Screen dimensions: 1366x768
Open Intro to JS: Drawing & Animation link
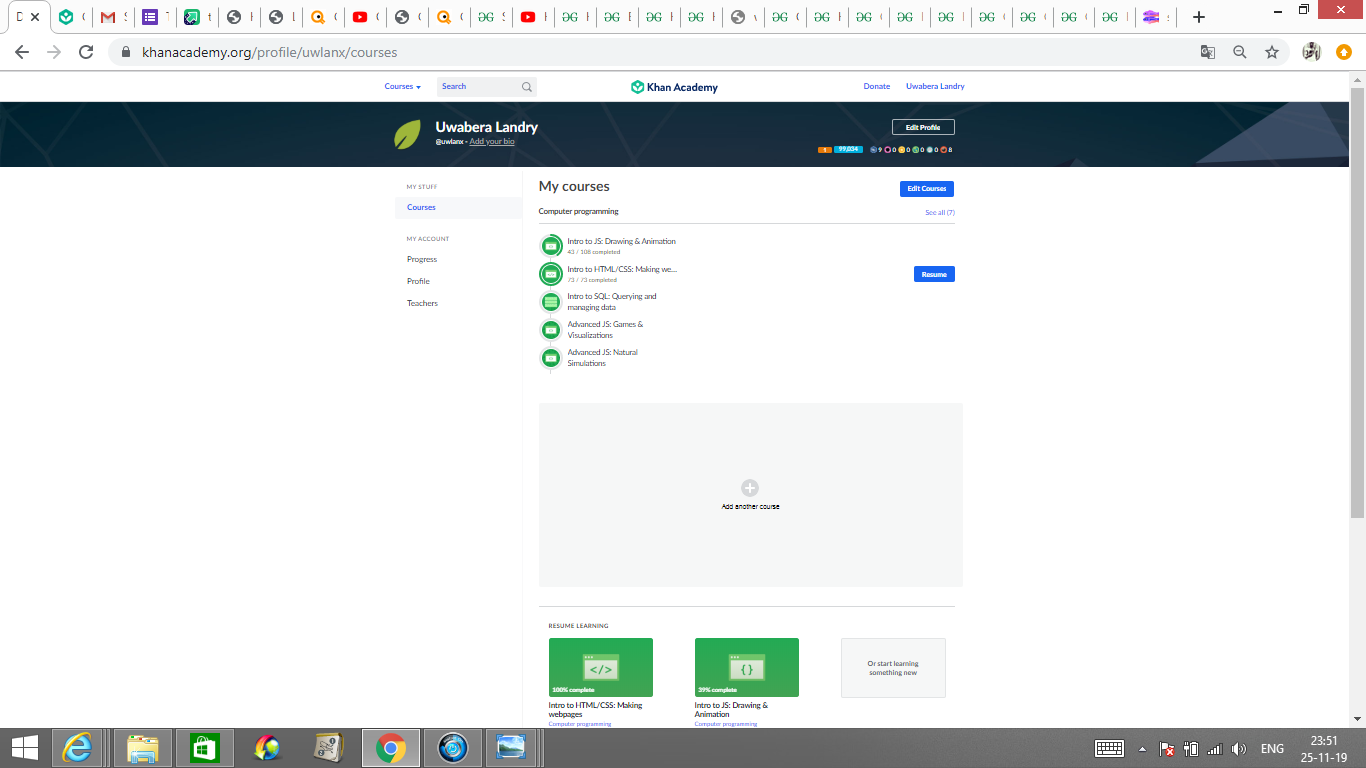(x=621, y=241)
